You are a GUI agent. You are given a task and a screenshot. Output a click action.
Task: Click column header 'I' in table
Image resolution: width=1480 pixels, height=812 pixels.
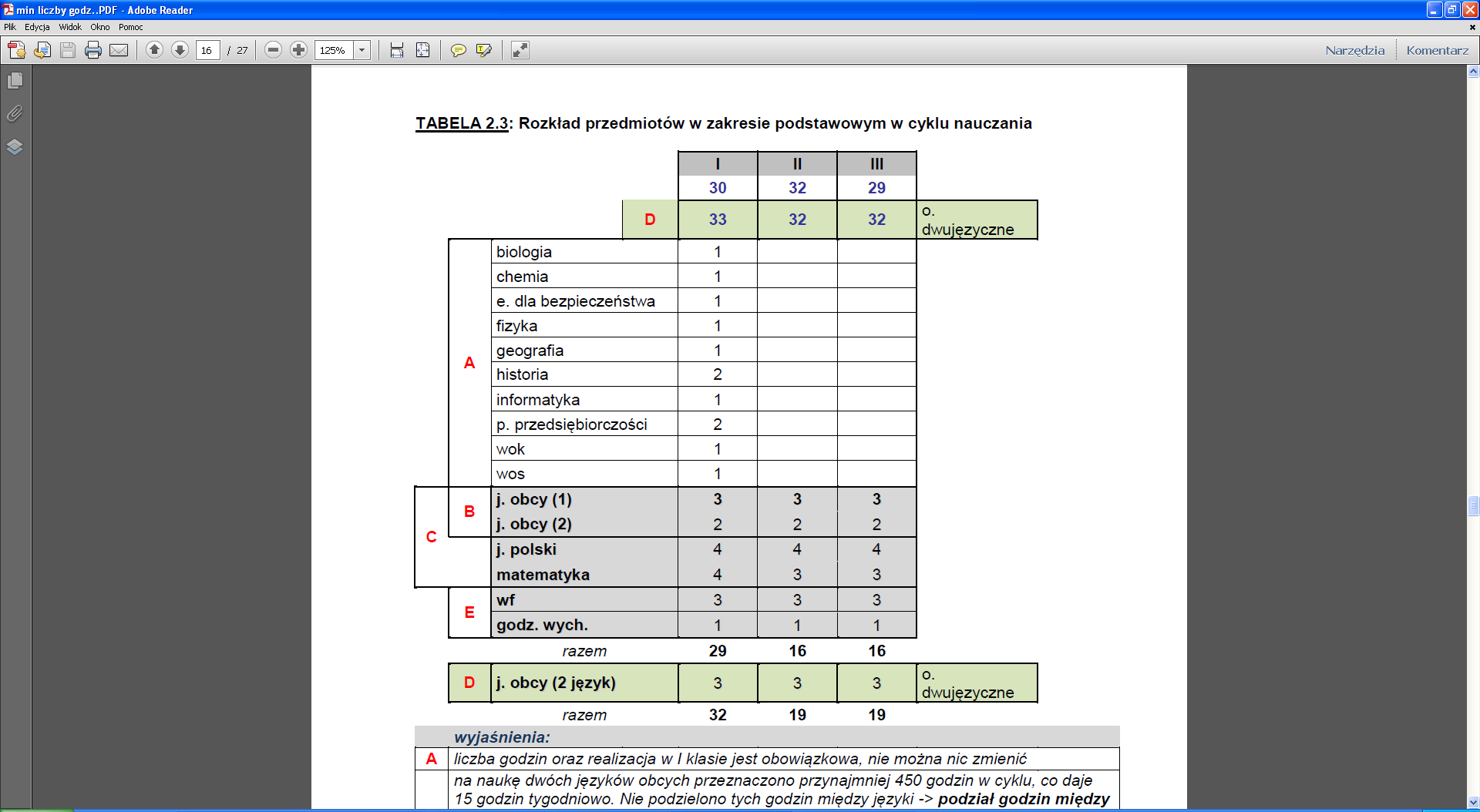(x=718, y=164)
